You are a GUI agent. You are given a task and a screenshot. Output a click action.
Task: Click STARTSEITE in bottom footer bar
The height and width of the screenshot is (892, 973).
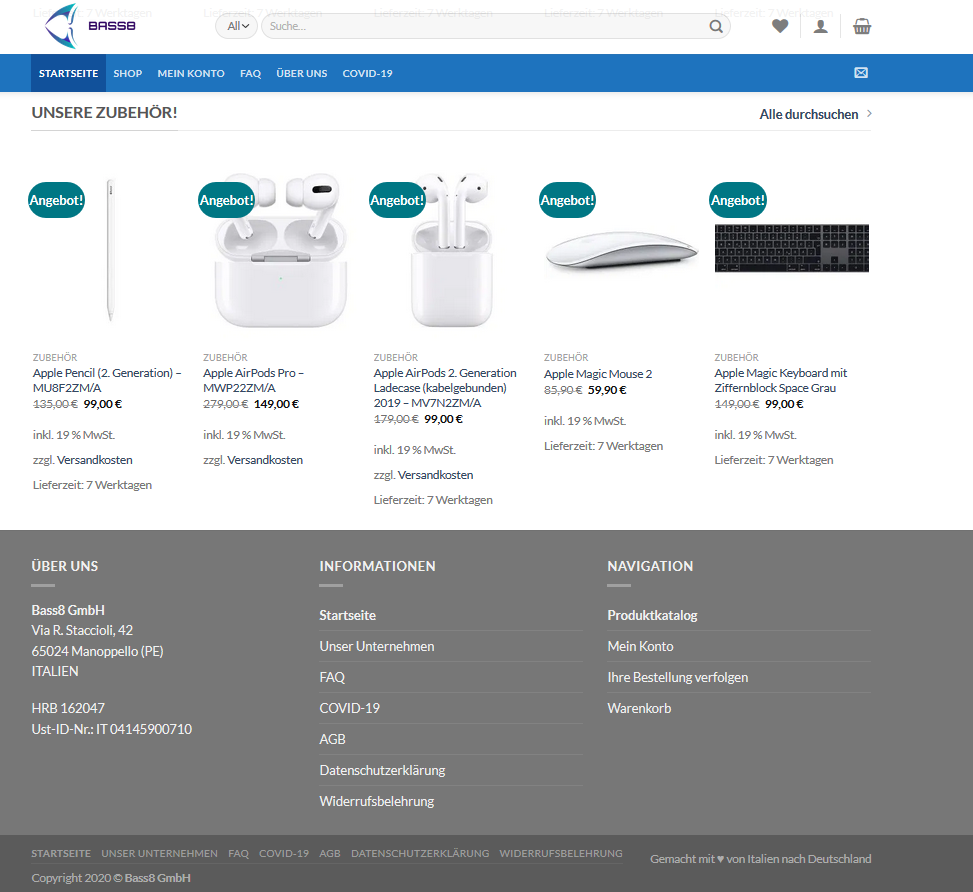point(61,854)
